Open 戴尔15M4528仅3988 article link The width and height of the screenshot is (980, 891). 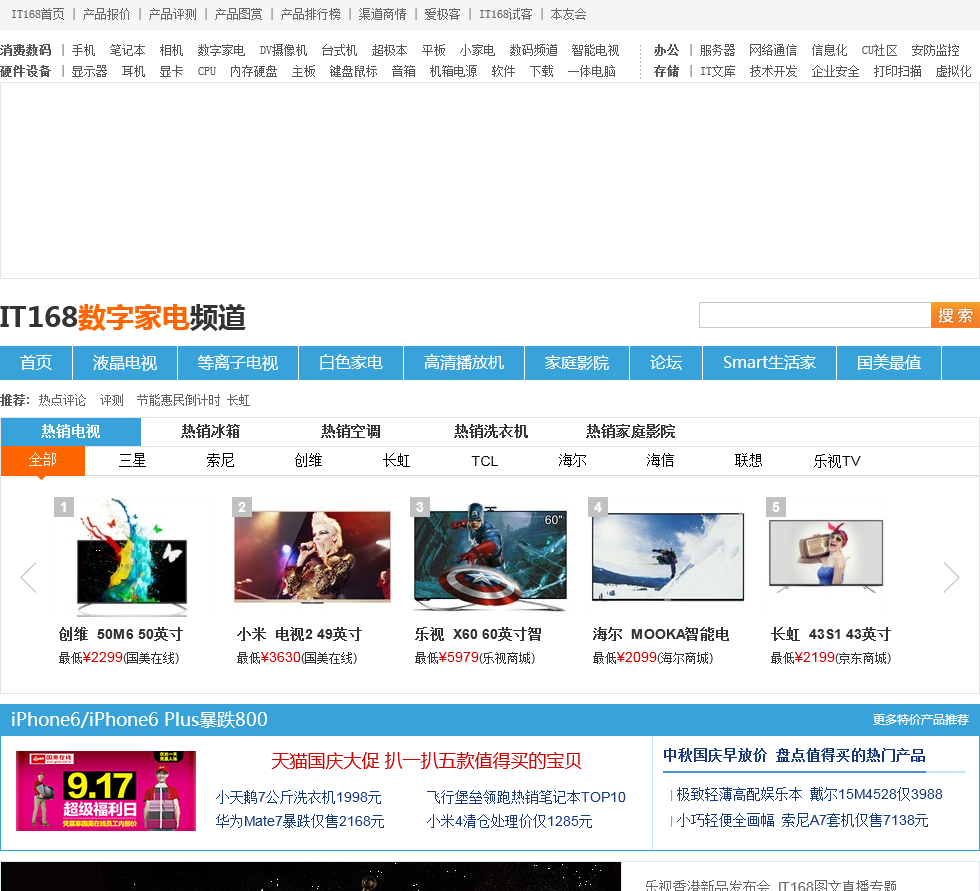(809, 794)
